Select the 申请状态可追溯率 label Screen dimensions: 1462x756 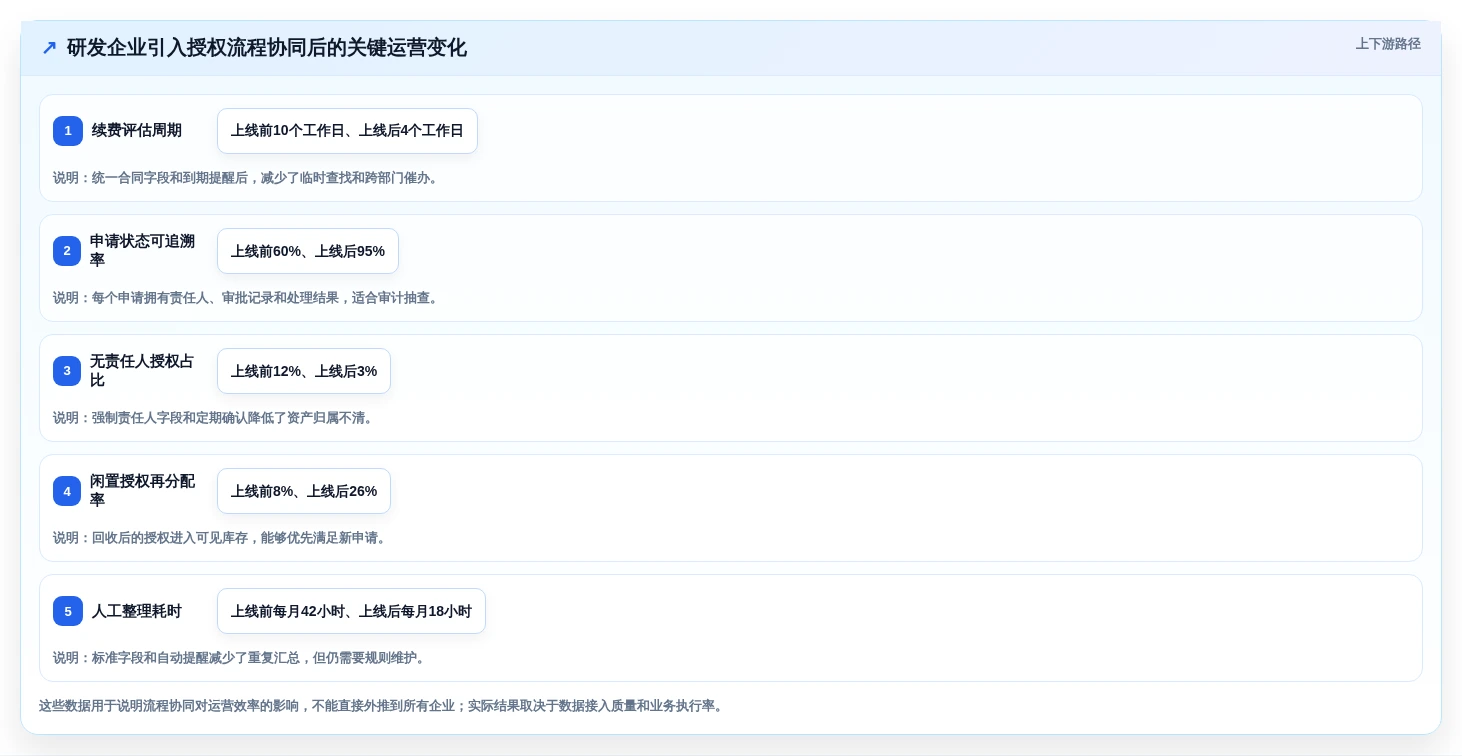click(x=143, y=251)
